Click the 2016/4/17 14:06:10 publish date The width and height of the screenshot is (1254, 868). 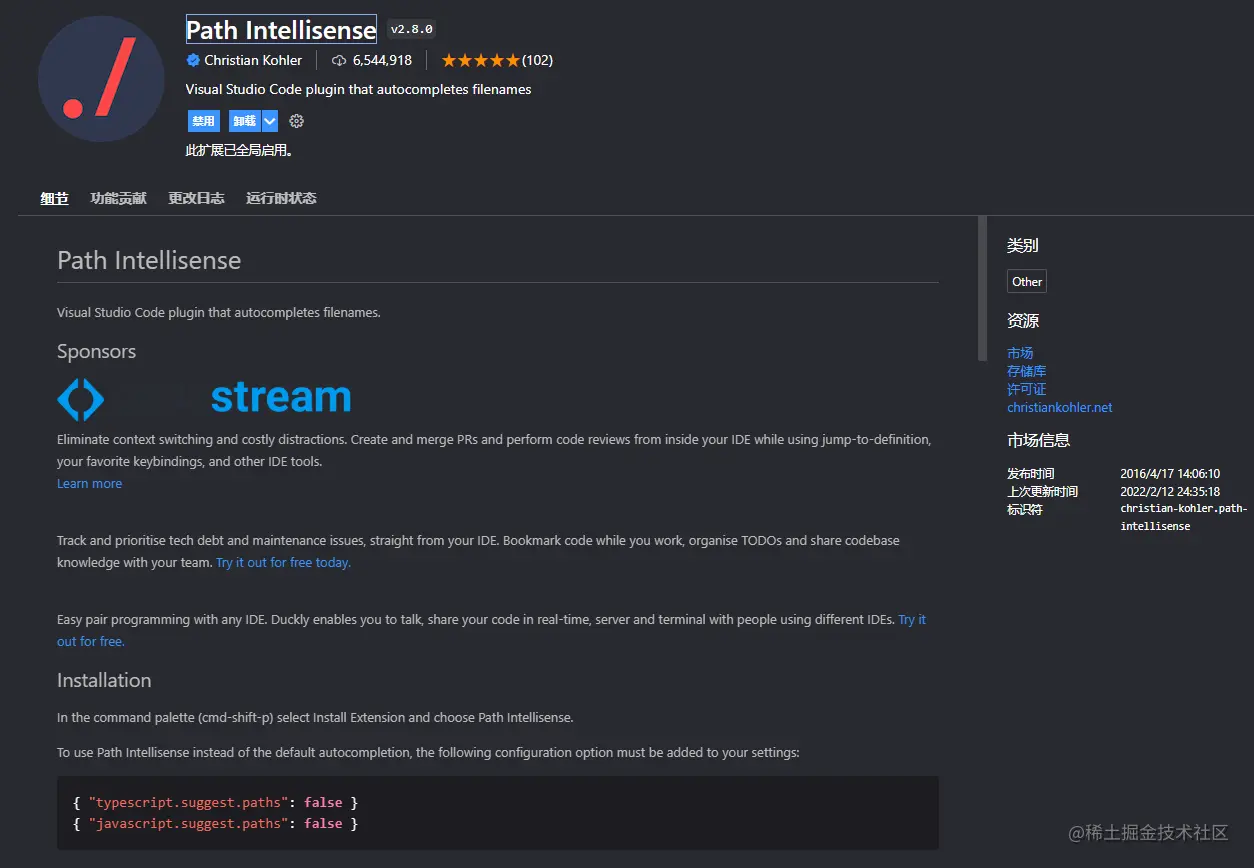[x=1170, y=474]
